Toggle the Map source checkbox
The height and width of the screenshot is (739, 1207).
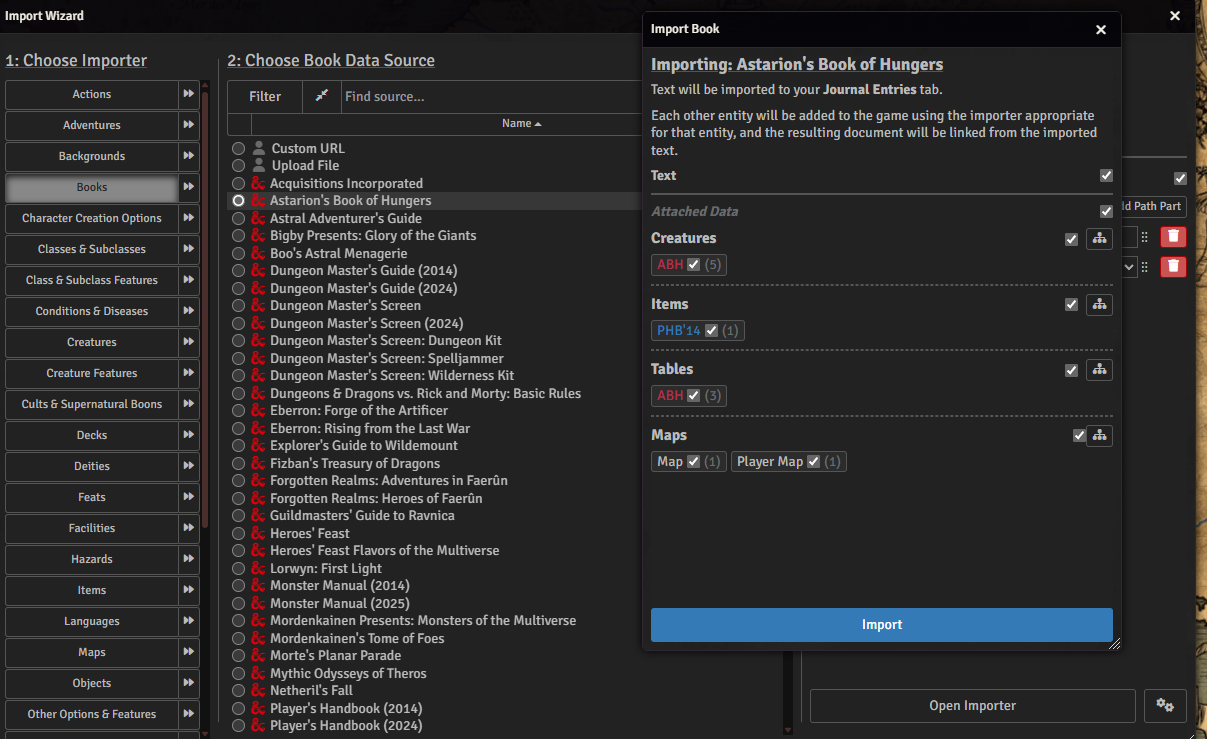pos(693,462)
